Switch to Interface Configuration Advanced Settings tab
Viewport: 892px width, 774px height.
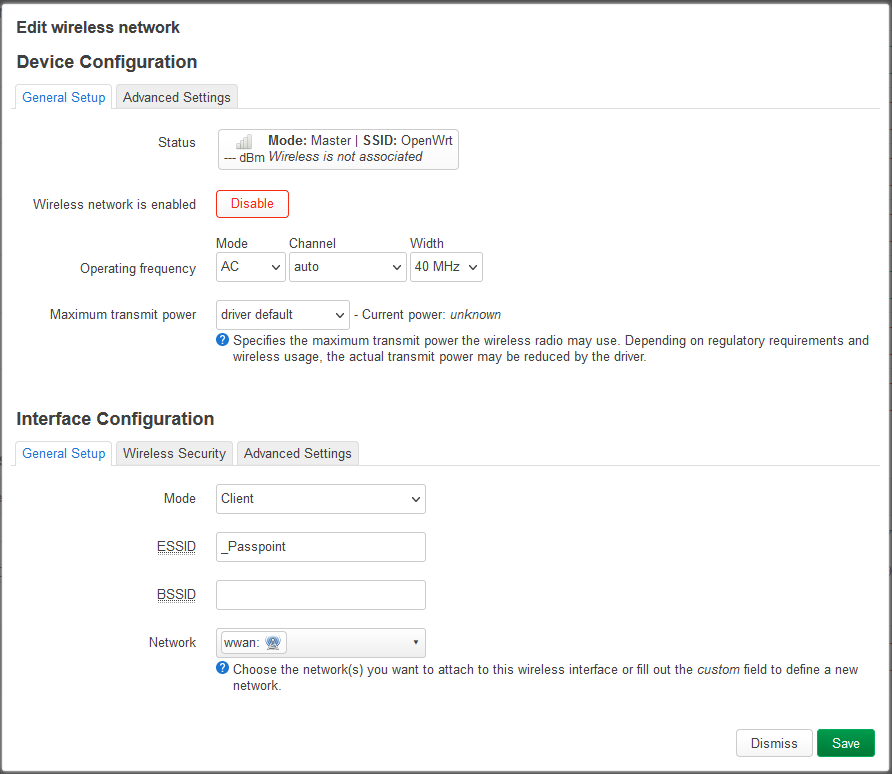pos(297,453)
